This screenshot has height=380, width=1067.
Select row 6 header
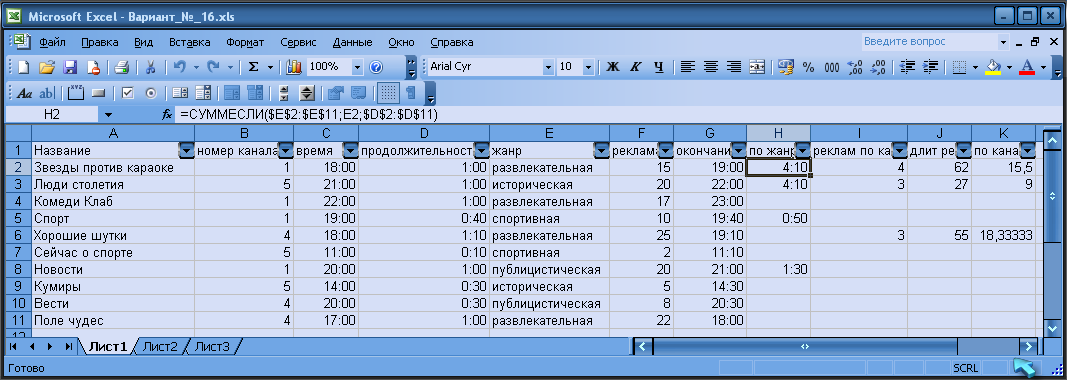[19, 236]
